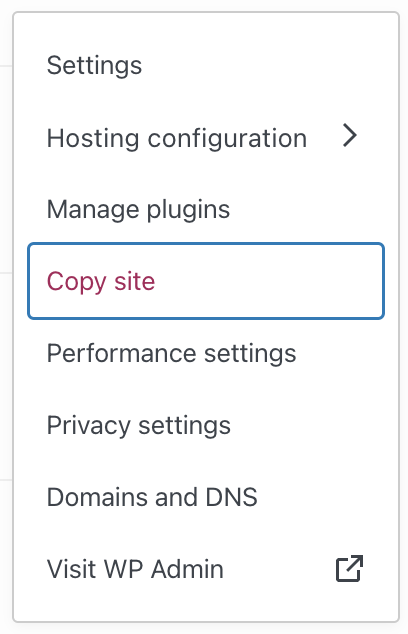Go to Privacy settings
Image resolution: width=408 pixels, height=634 pixels.
(206, 425)
